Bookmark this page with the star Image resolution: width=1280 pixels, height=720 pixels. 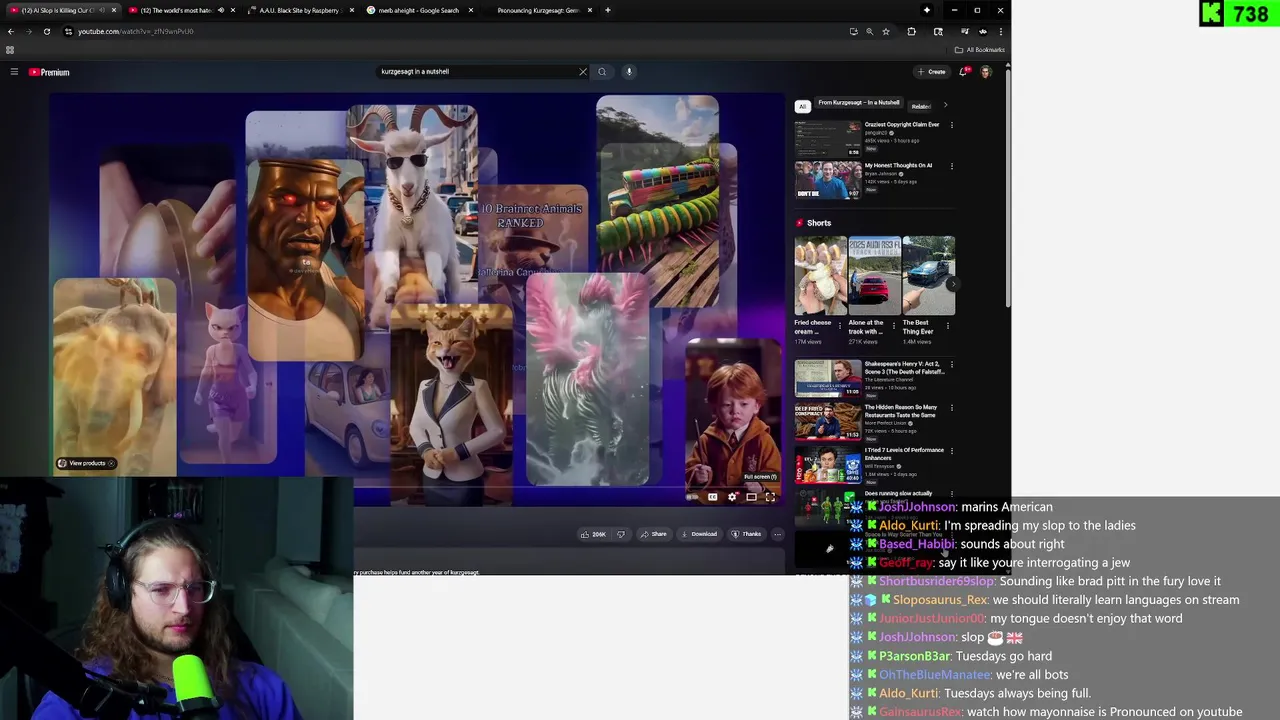coord(885,31)
